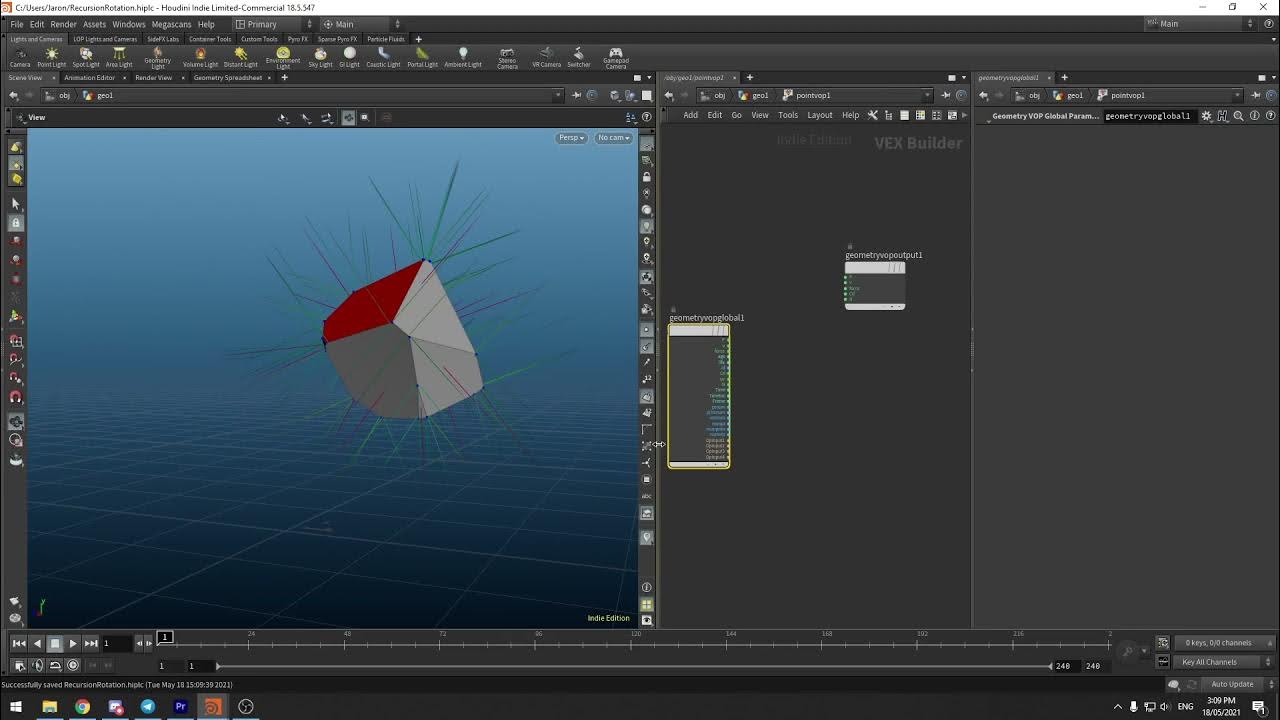This screenshot has width=1280, height=720.
Task: Add a Stereo Camera
Action: [x=507, y=58]
